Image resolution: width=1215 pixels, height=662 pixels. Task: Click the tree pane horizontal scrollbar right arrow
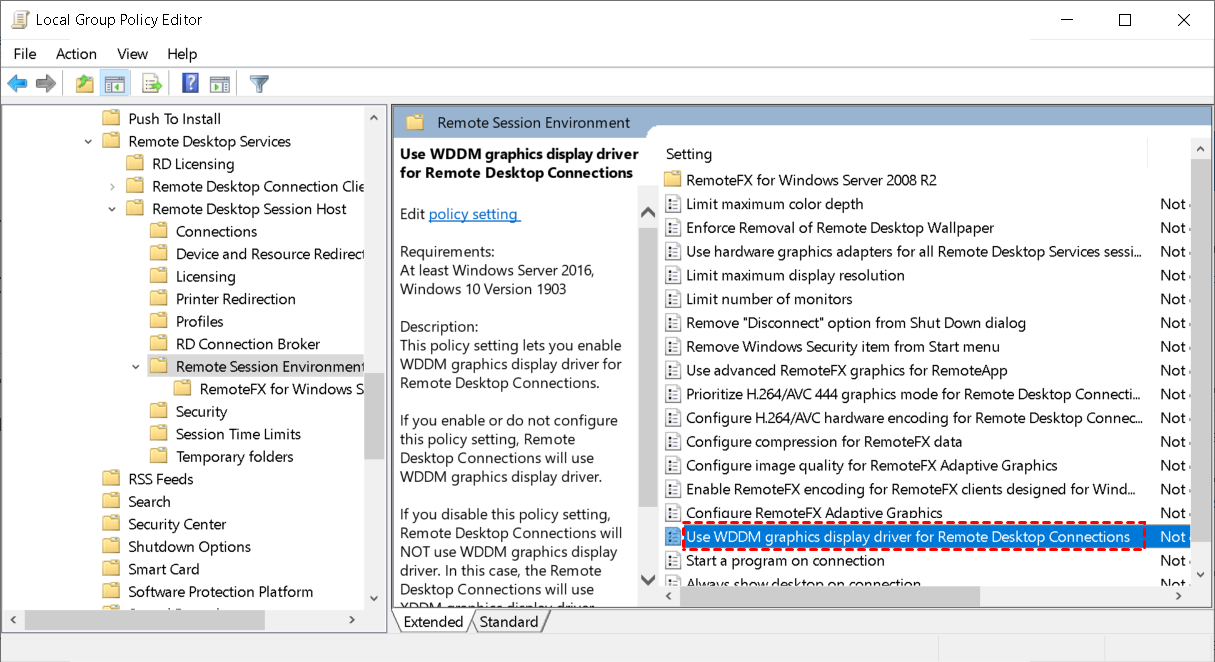[351, 620]
